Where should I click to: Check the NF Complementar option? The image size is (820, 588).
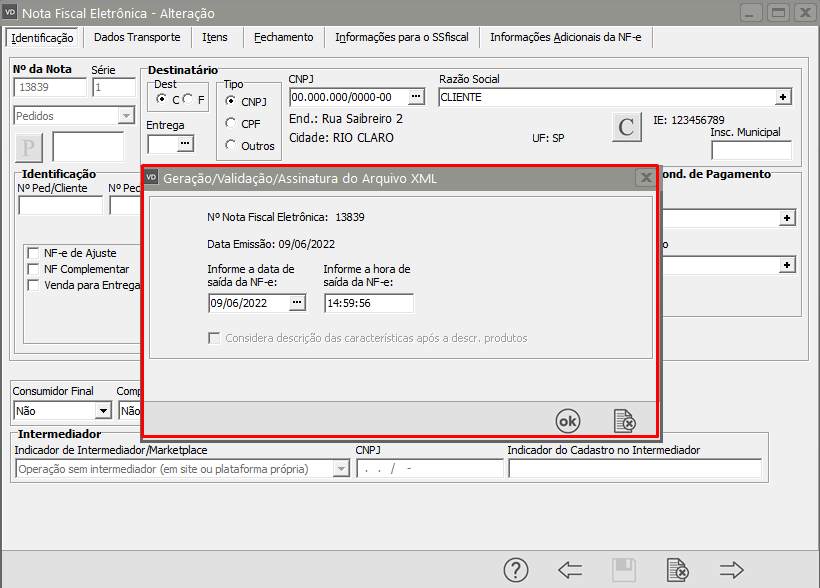34,269
